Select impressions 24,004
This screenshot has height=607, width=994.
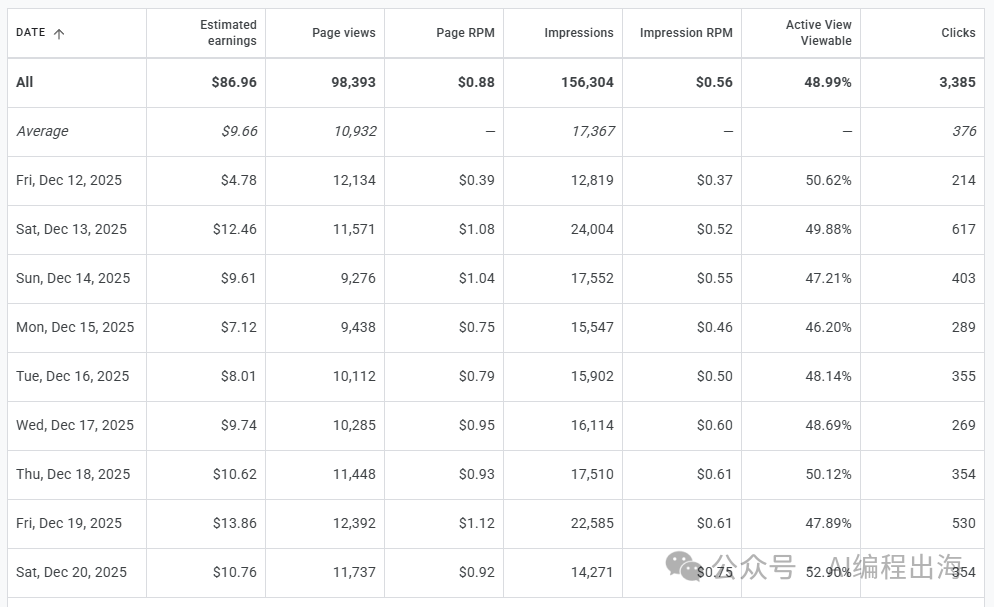pyautogui.click(x=592, y=229)
